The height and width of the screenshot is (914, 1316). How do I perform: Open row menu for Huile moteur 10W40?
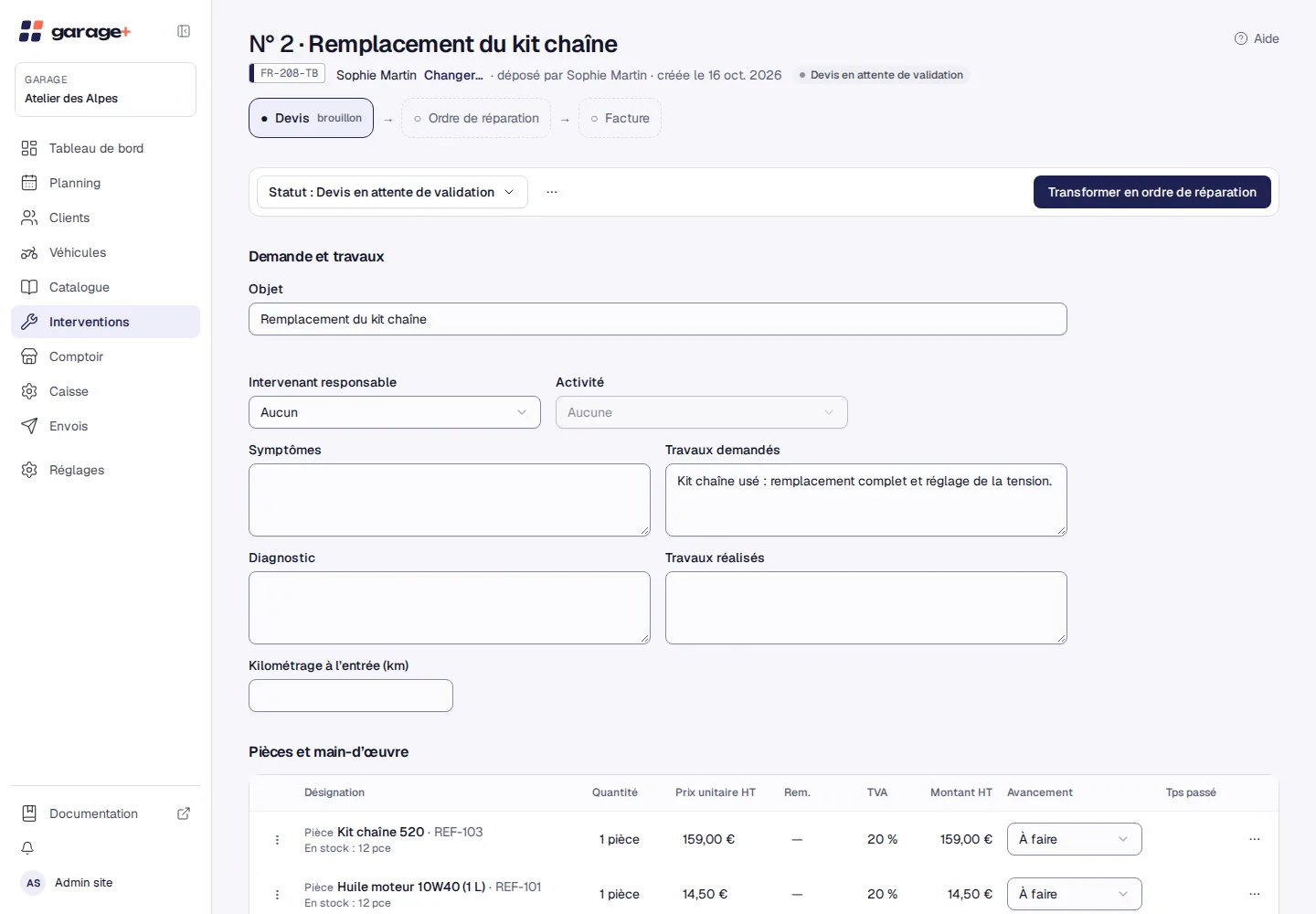coord(277,894)
